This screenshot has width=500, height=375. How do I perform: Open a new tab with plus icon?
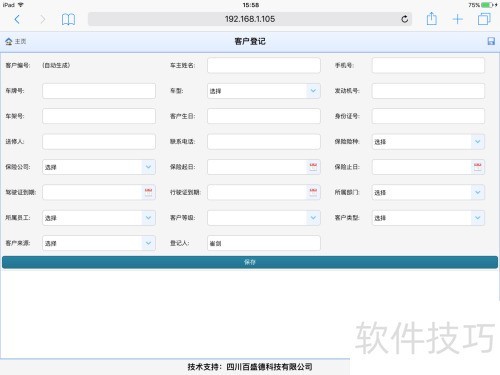coord(458,19)
